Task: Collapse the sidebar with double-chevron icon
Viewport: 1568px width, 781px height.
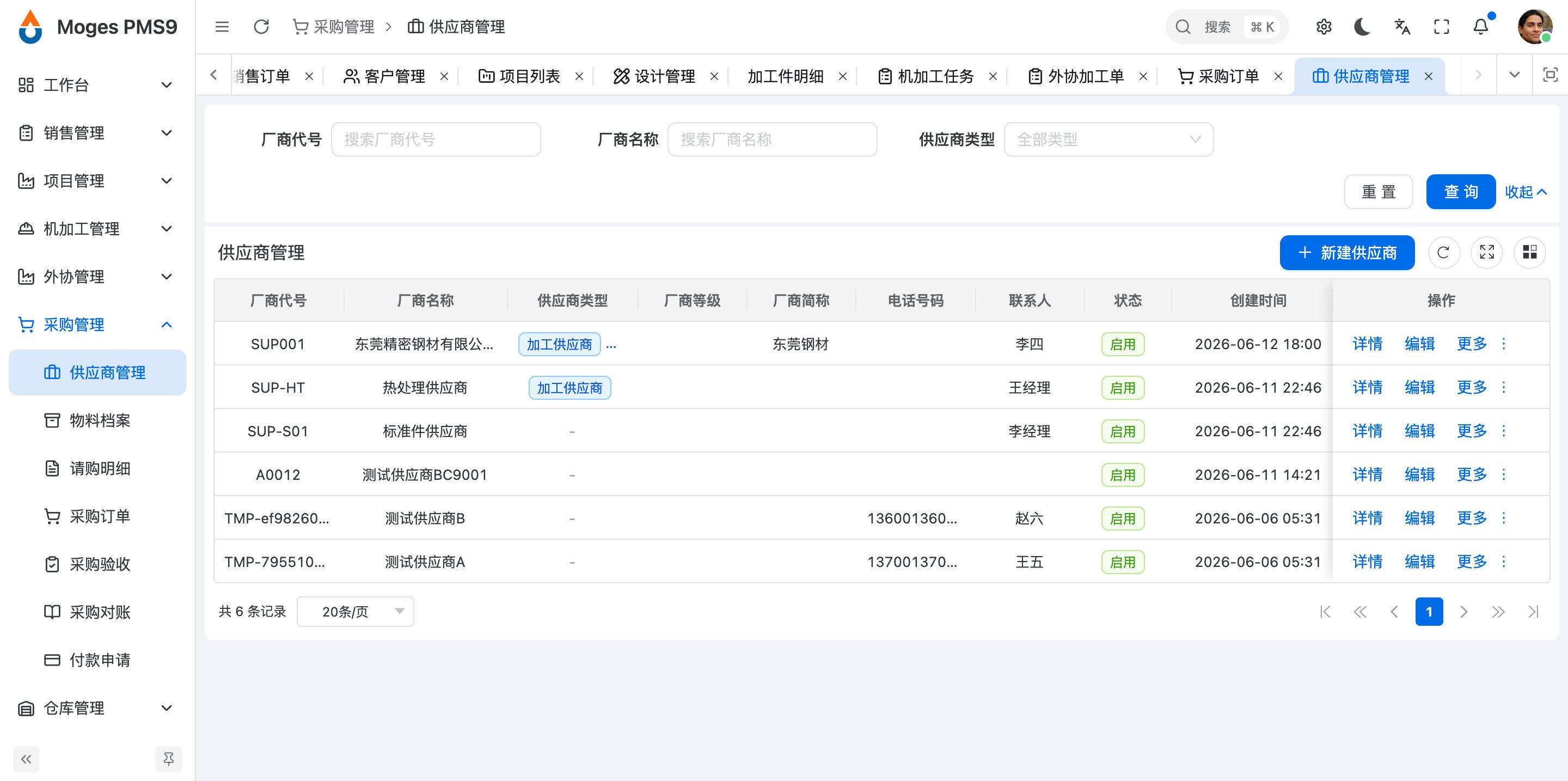Action: tap(26, 759)
